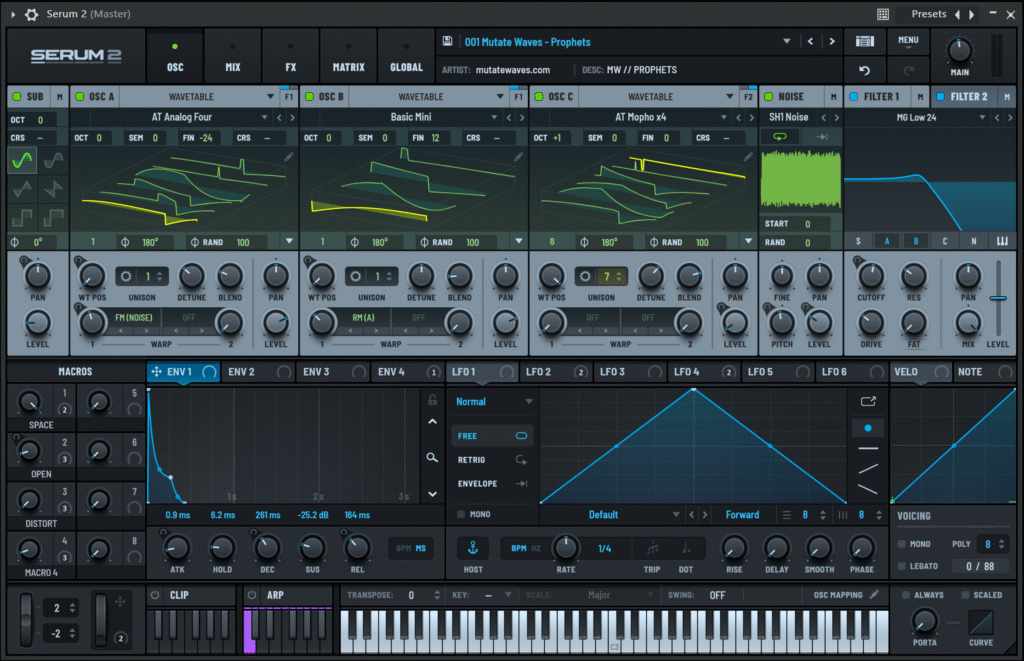Click Forward LFO direction button
Image resolution: width=1024 pixels, height=661 pixels.
pos(742,515)
